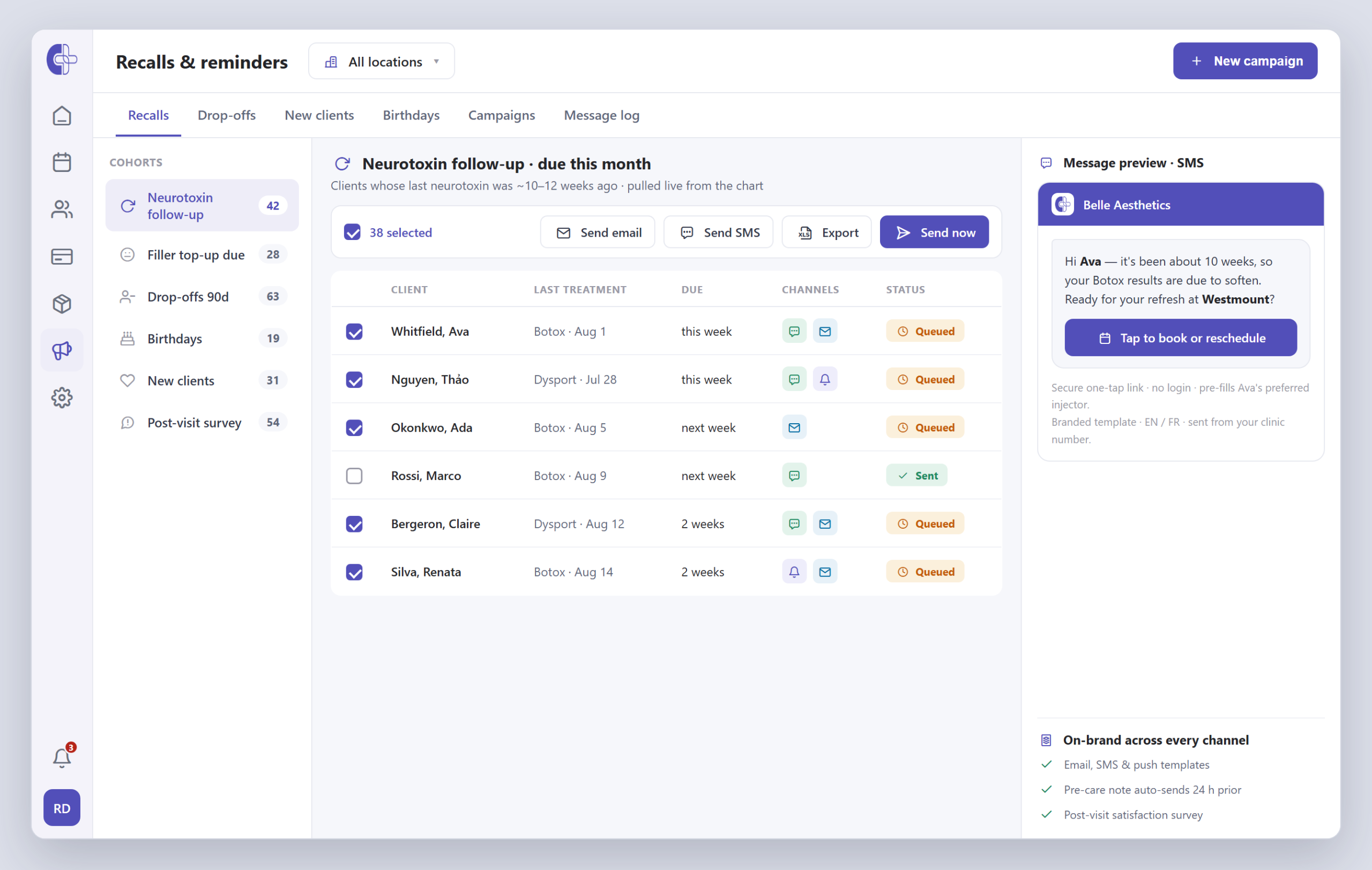1372x870 pixels.
Task: Click the Belle Aesthetics logo in preview
Action: pos(1063,205)
